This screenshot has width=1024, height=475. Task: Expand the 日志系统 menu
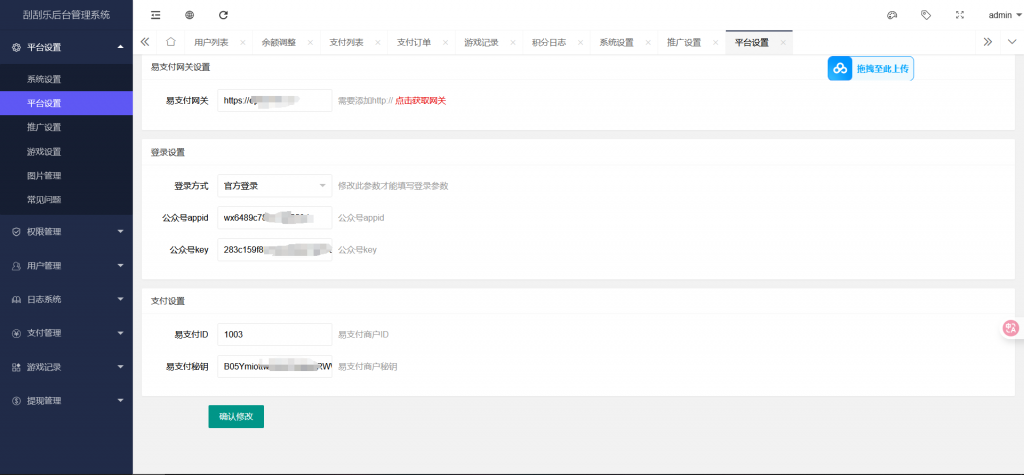(66, 299)
